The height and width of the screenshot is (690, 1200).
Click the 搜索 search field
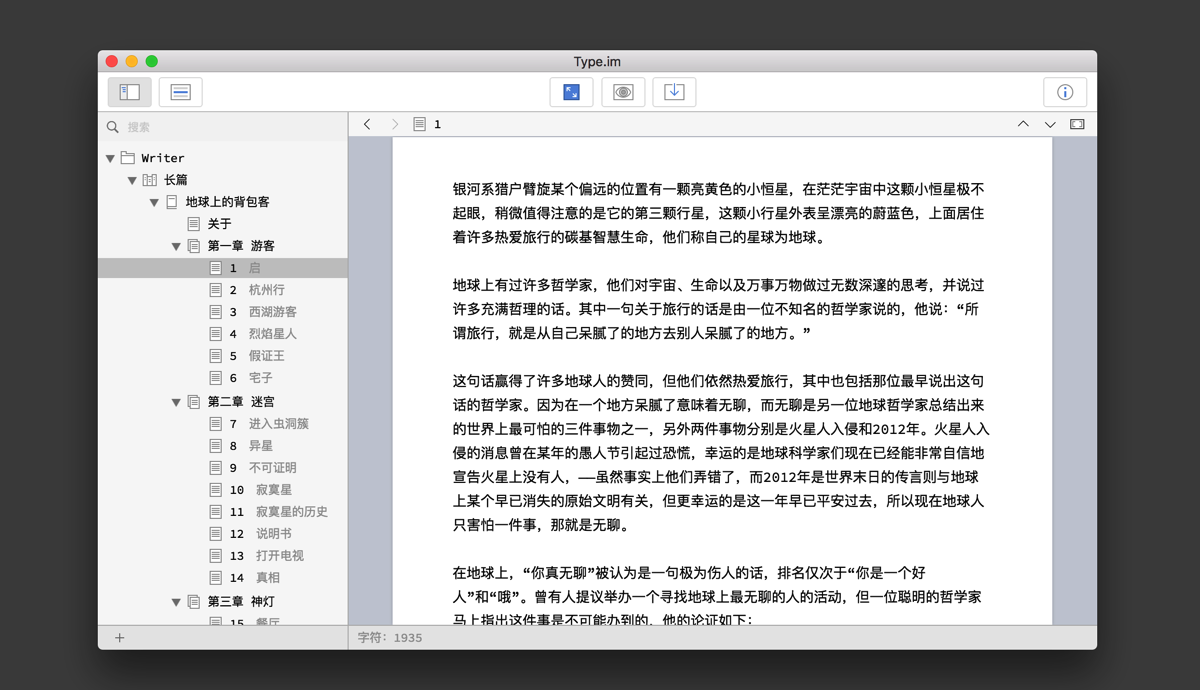pos(230,127)
